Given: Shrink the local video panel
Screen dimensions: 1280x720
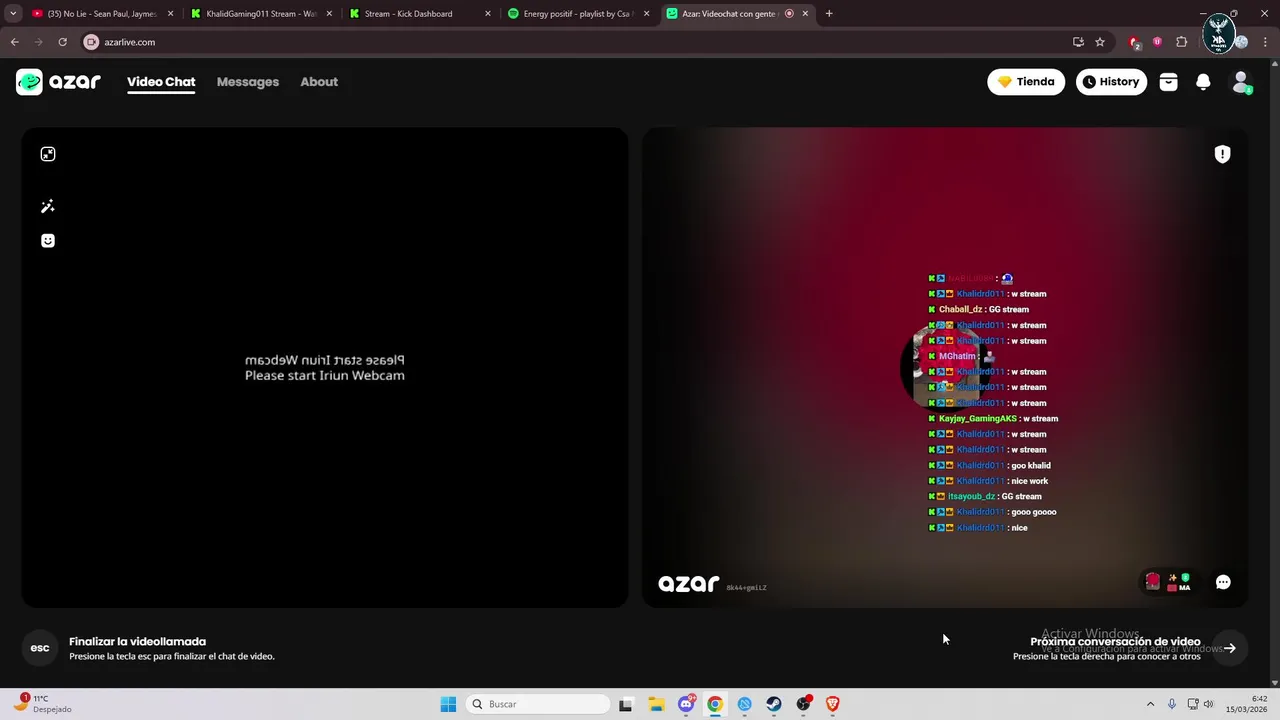Looking at the screenshot, I should tap(48, 154).
